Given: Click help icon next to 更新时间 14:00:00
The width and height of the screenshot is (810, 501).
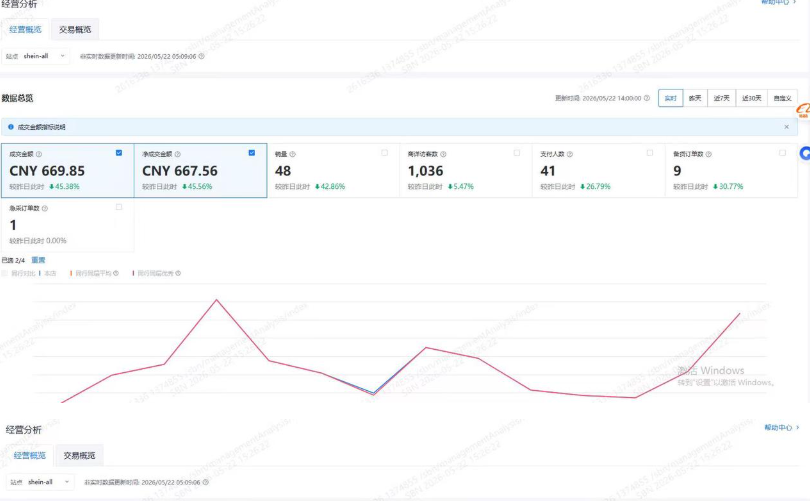Looking at the screenshot, I should point(647,98).
